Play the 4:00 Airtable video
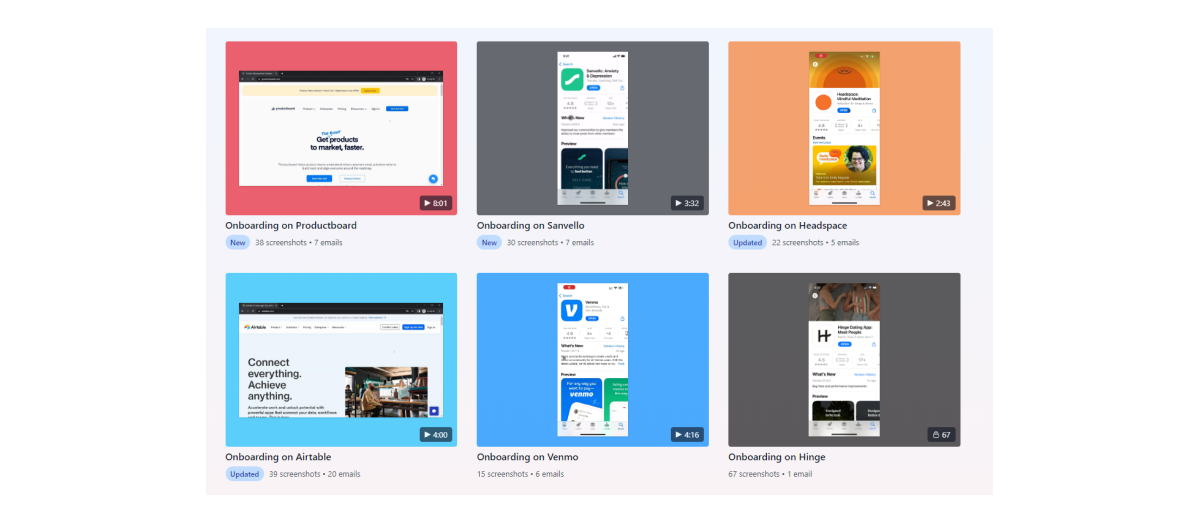The image size is (1200, 522). click(x=436, y=435)
